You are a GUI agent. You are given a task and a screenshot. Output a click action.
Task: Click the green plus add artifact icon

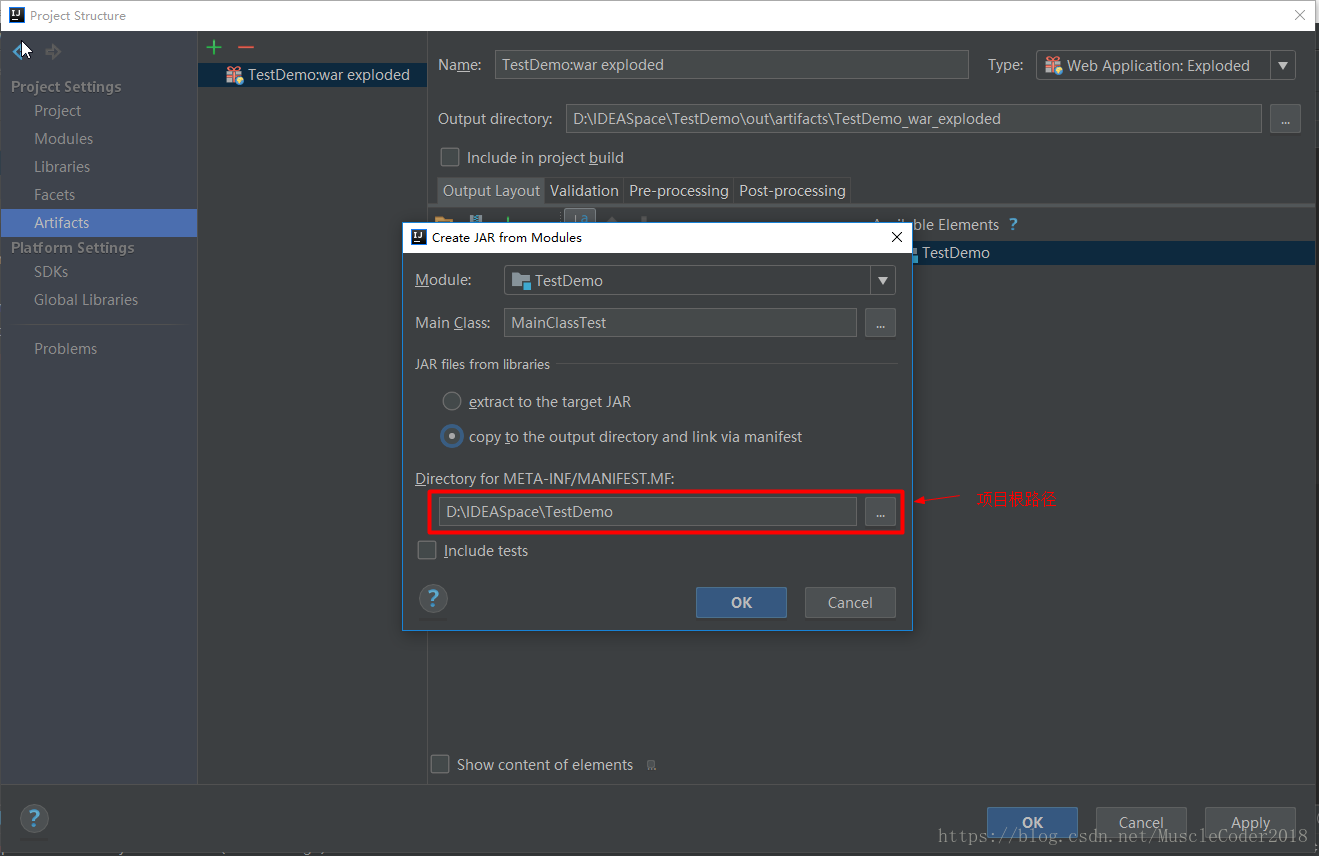pyautogui.click(x=213, y=47)
